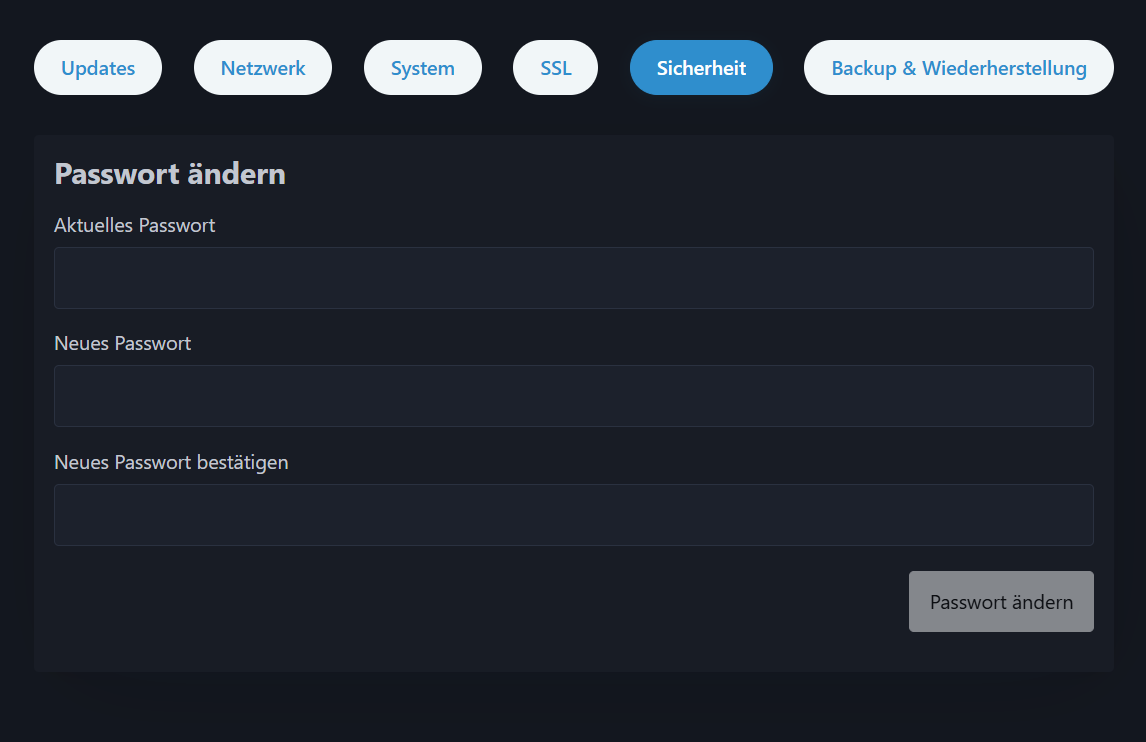
Task: Select the System tab
Action: point(422,67)
